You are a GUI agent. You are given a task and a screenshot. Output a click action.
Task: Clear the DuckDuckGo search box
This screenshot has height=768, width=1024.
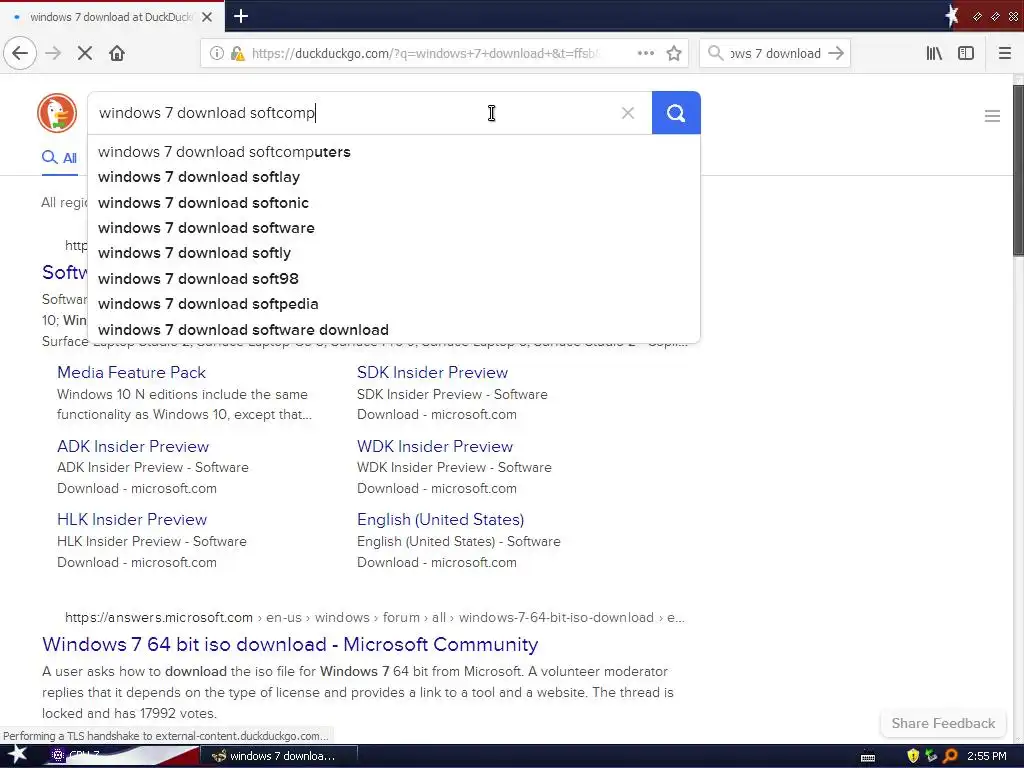[x=628, y=113]
